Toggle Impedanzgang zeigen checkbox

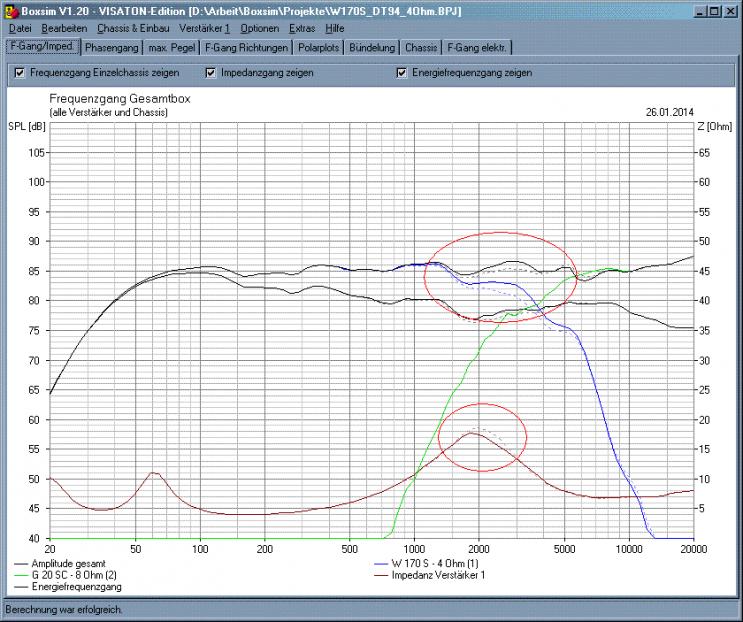210,73
